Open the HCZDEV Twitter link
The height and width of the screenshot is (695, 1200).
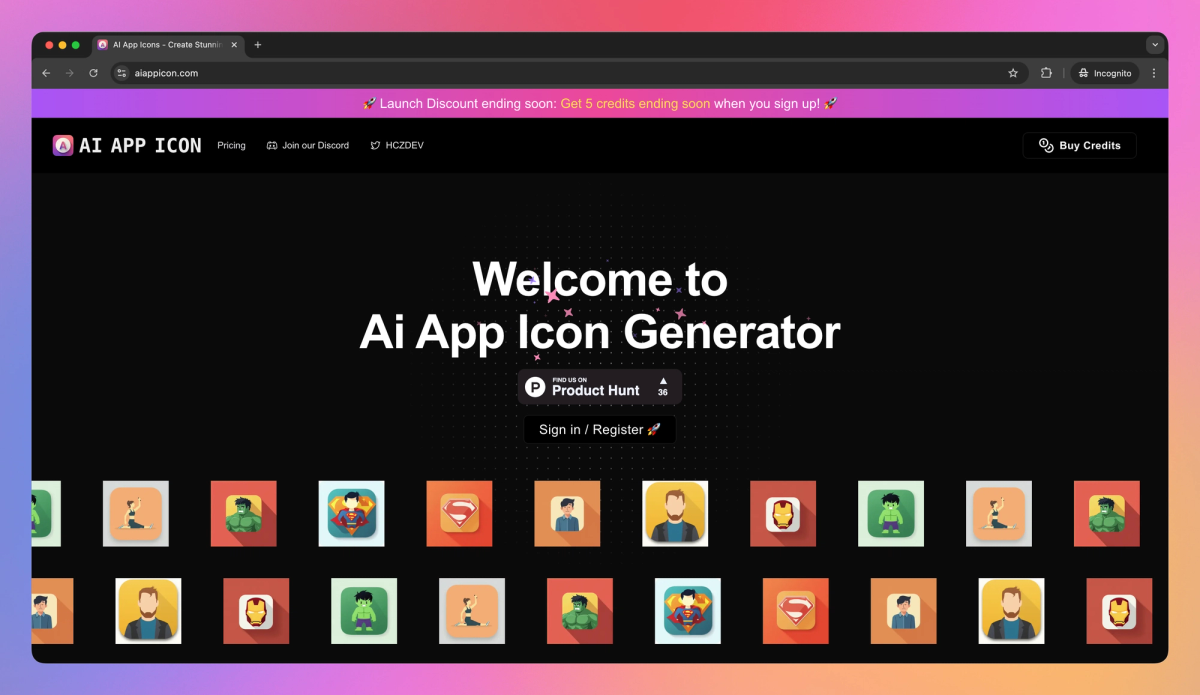coord(396,145)
